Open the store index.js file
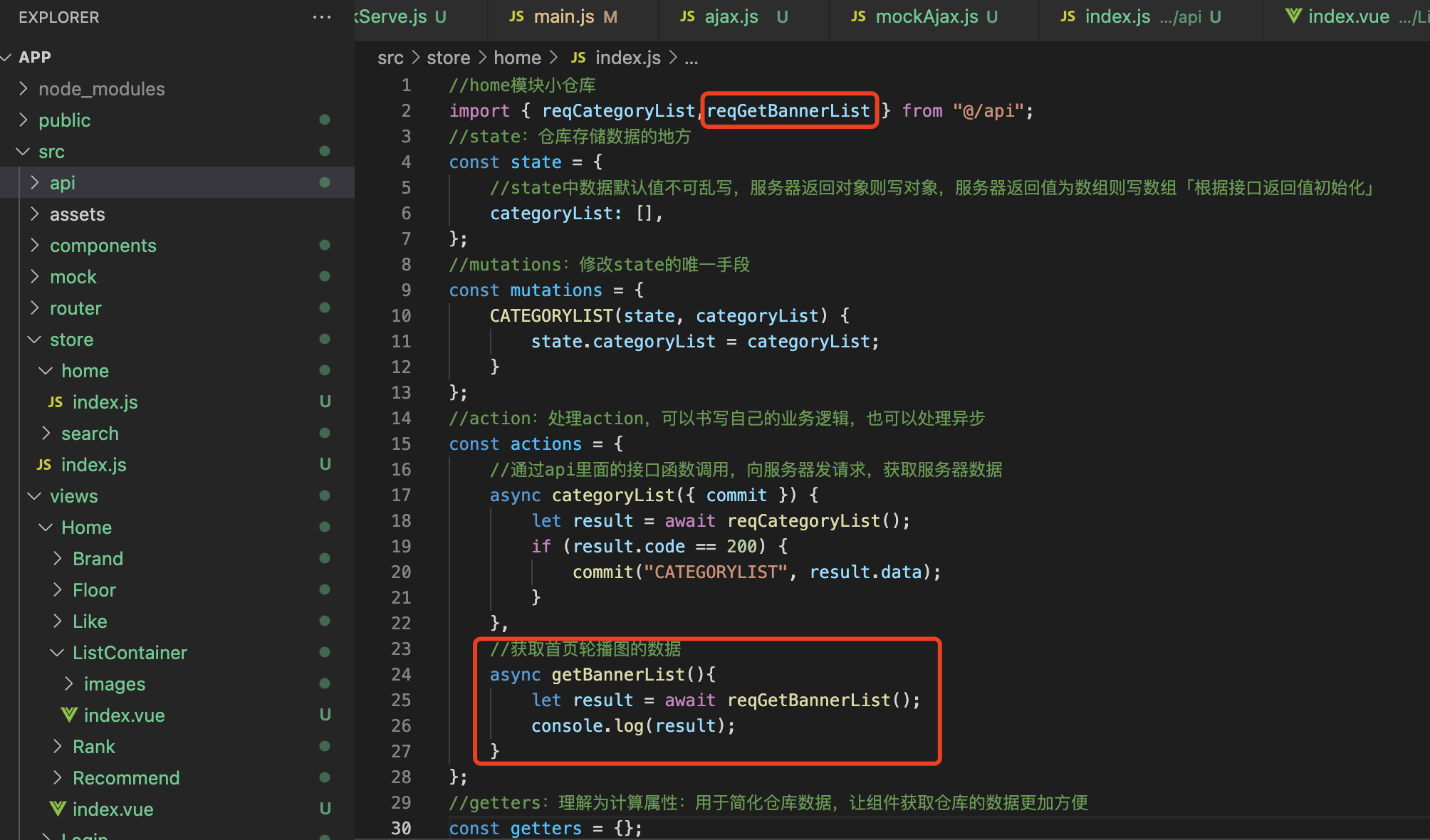This screenshot has width=1430, height=840. click(93, 465)
